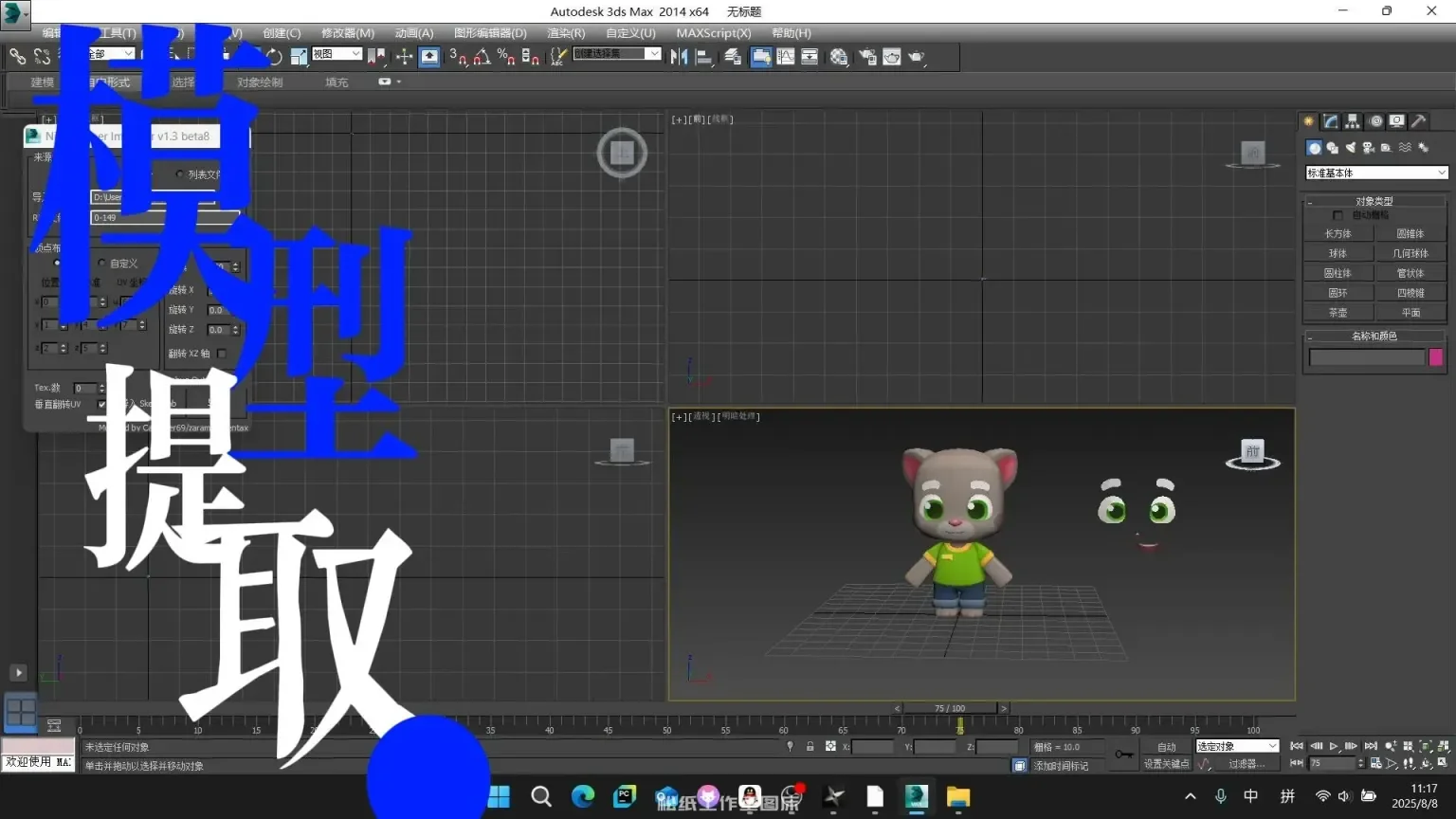Open the Layer Manager
Image resolution: width=1456 pixels, height=819 pixels.
click(733, 56)
